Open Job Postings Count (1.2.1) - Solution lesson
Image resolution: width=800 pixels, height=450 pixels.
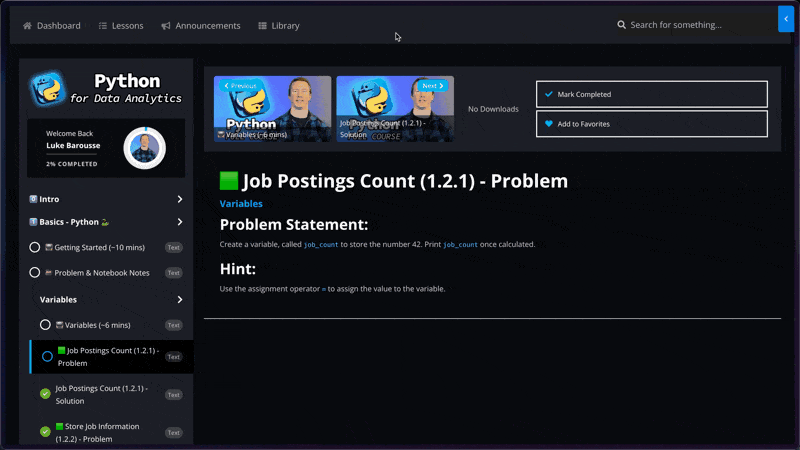click(x=102, y=394)
